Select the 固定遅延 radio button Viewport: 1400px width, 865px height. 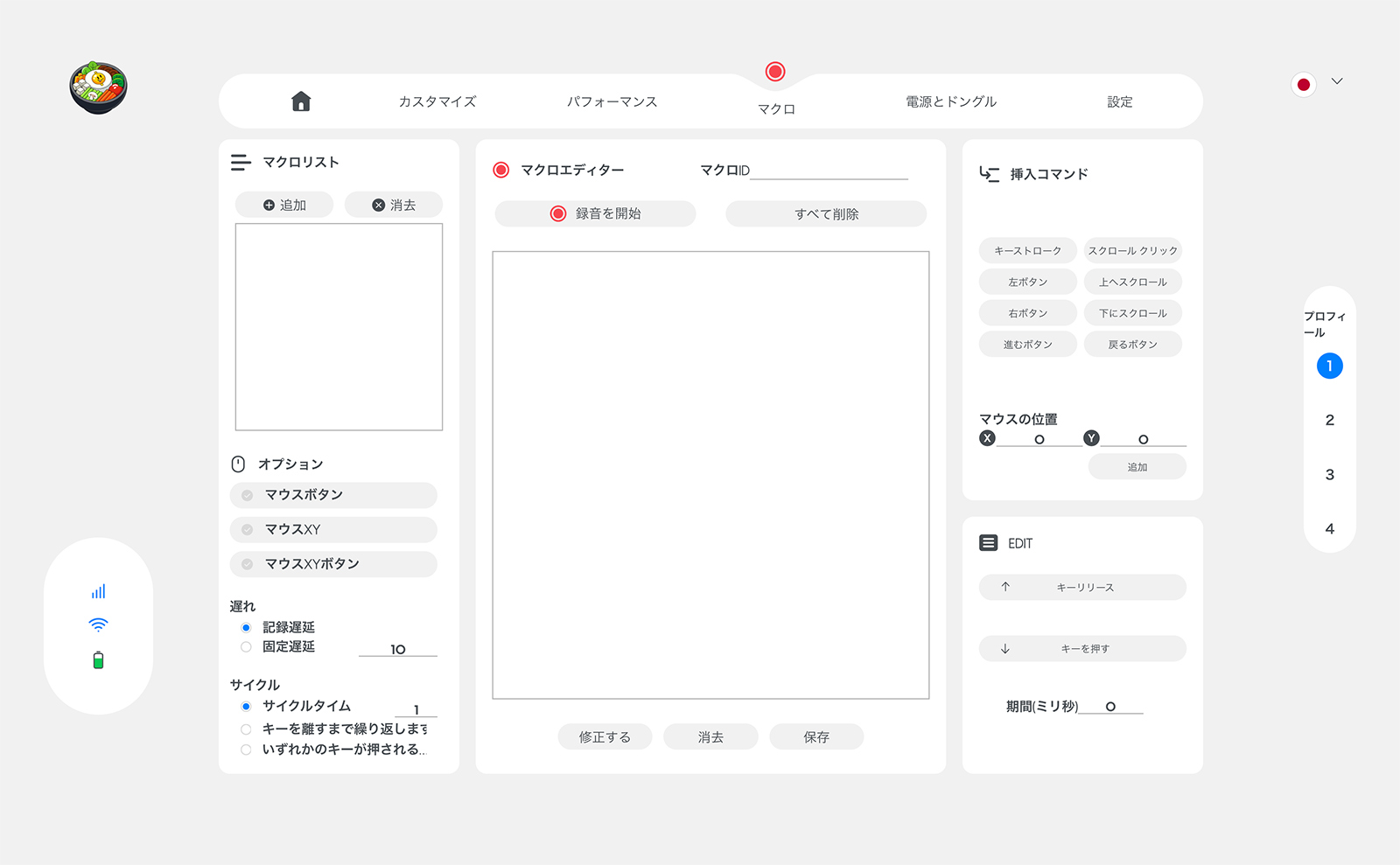[x=246, y=647]
